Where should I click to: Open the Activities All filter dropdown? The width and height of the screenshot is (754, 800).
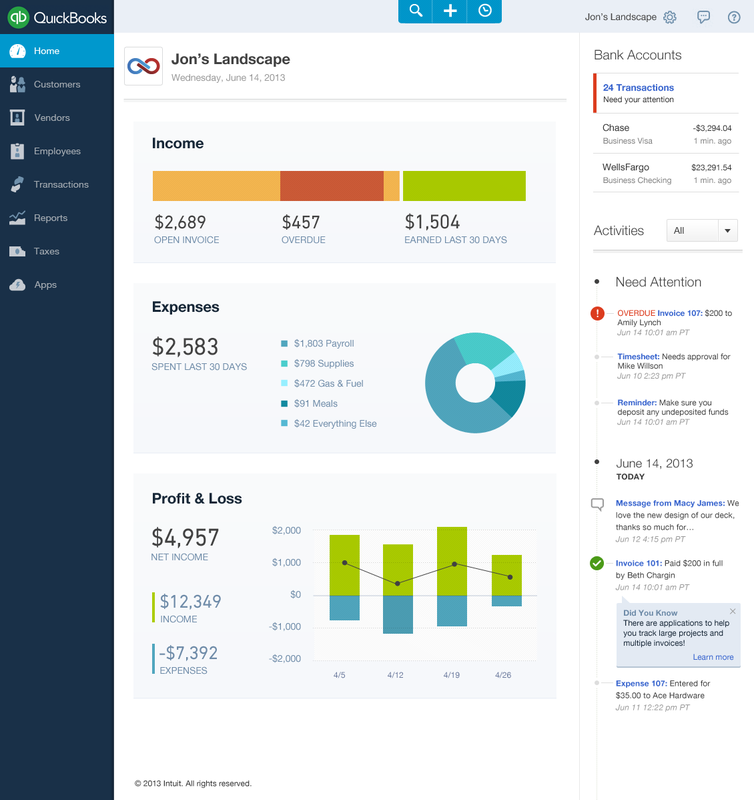(x=701, y=231)
